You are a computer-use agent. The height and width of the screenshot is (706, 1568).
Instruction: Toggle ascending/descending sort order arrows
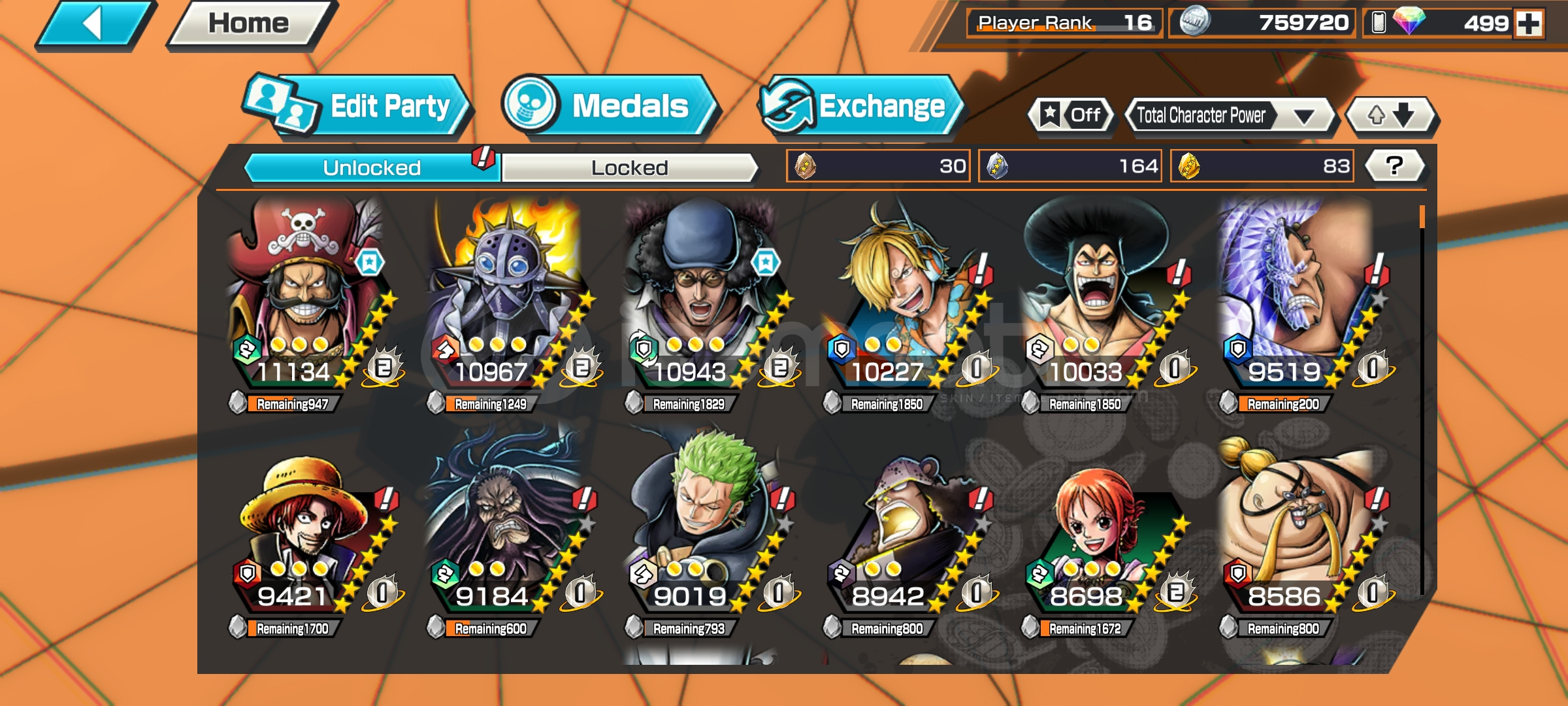click(1392, 116)
